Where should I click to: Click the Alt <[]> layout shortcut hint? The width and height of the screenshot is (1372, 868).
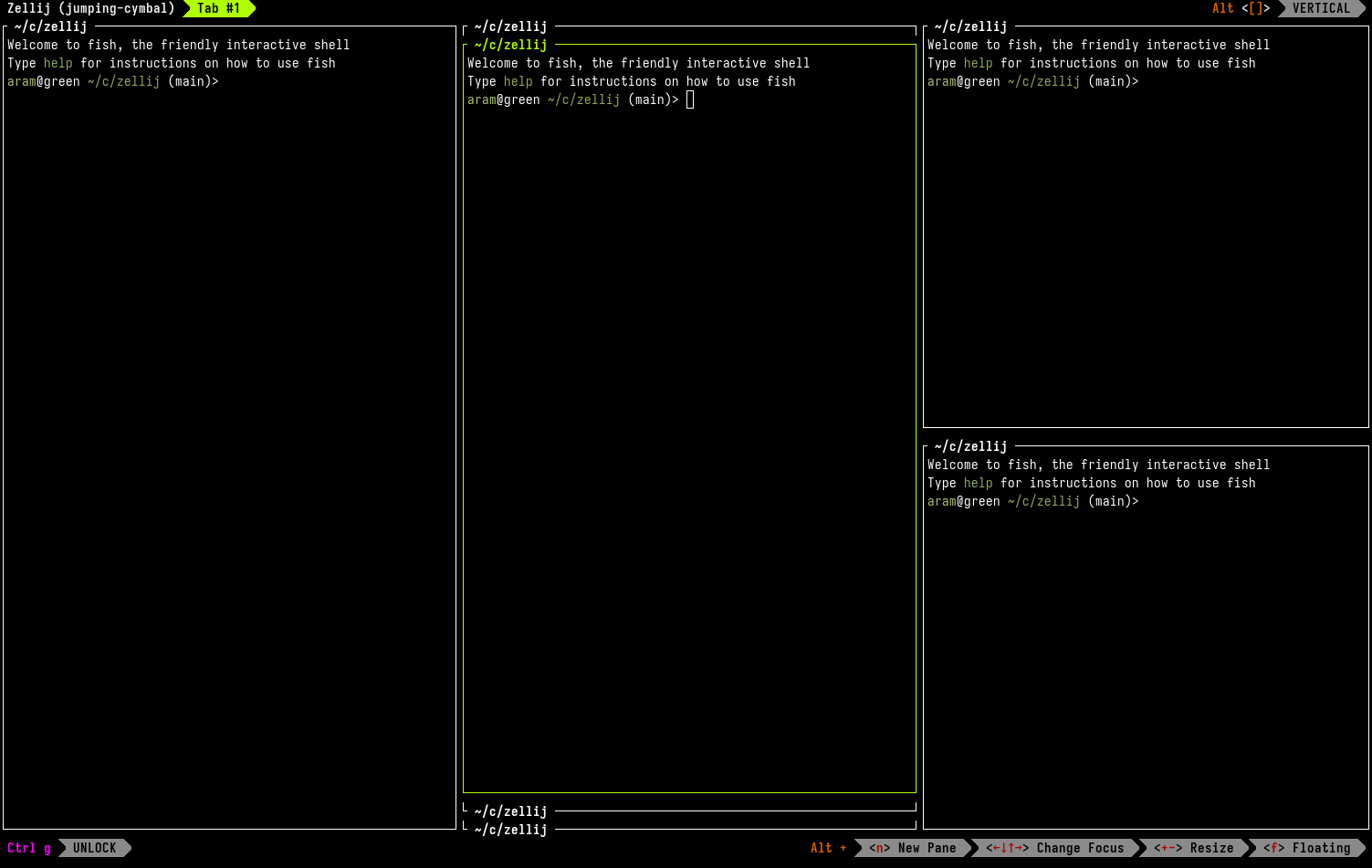(1241, 8)
